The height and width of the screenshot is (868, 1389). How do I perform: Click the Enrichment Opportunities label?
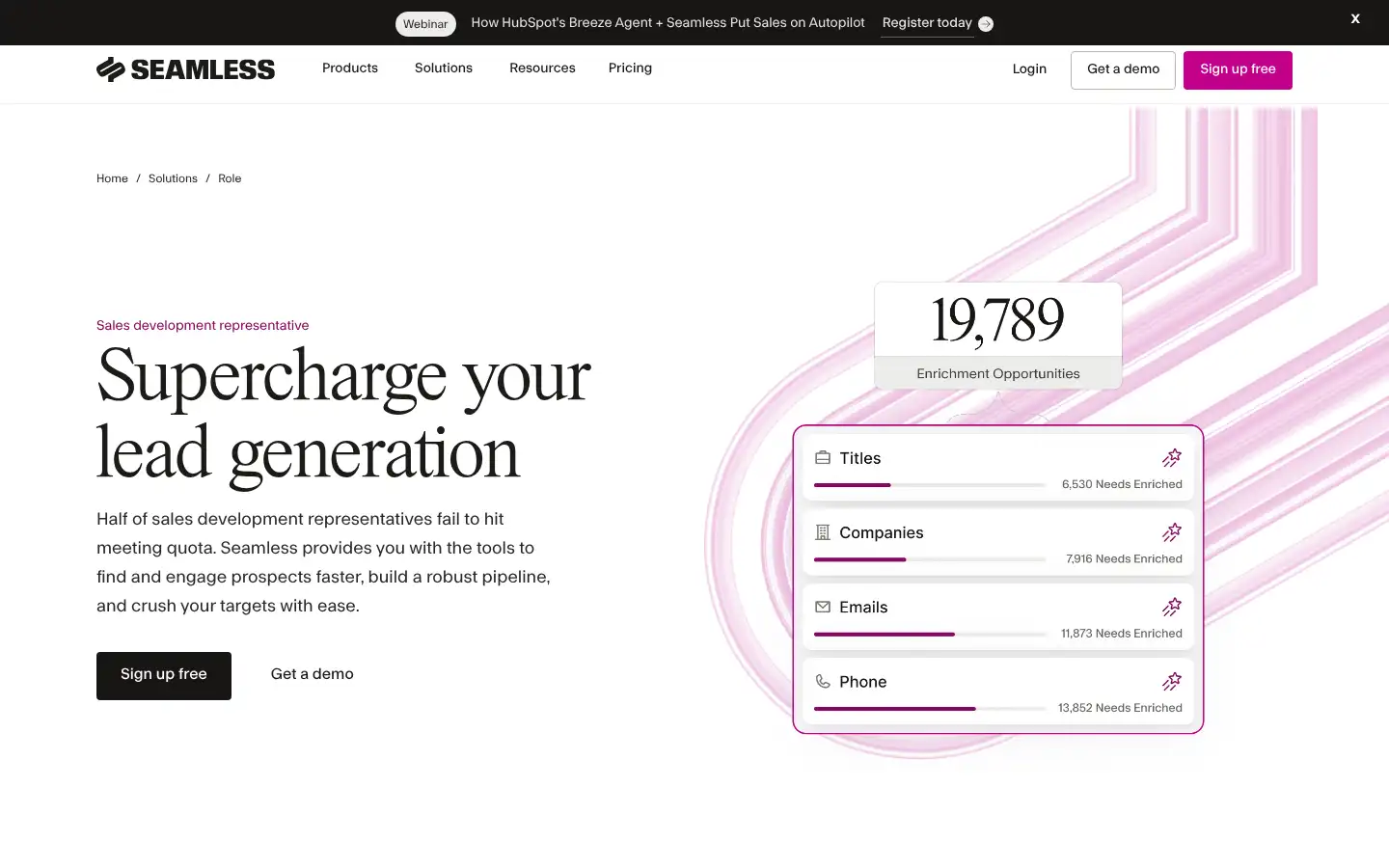click(x=998, y=373)
